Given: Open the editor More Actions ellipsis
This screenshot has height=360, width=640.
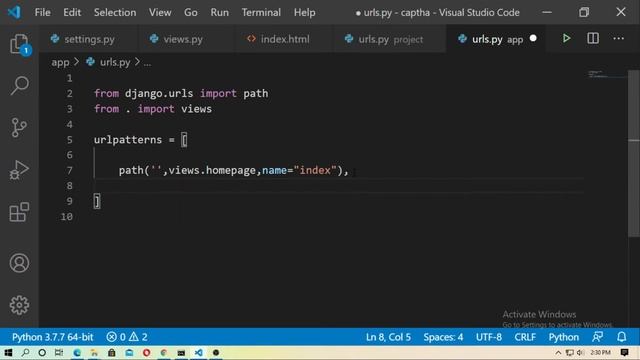Looking at the screenshot, I should tap(618, 38).
